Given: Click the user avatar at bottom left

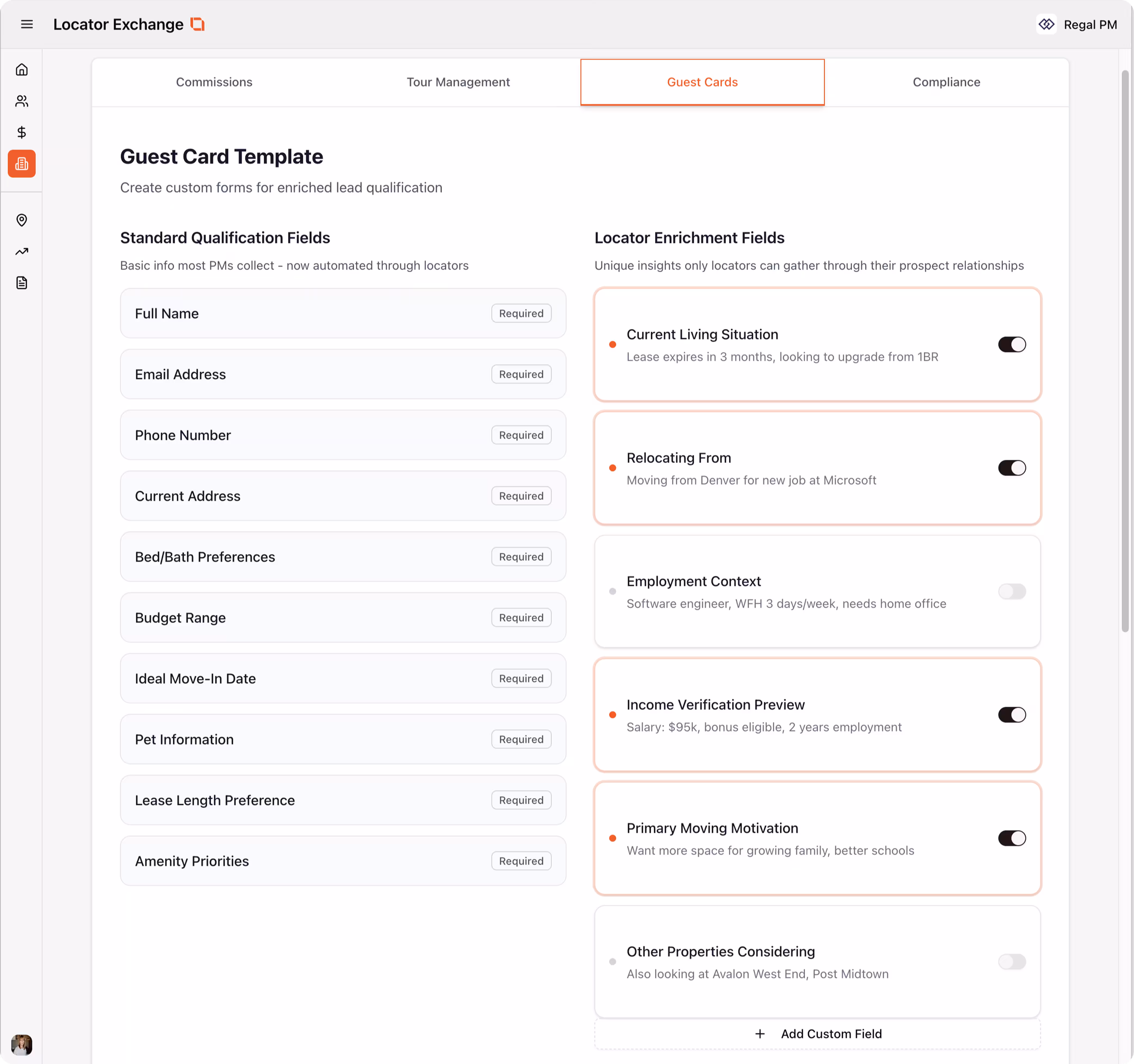Looking at the screenshot, I should coord(22,1045).
